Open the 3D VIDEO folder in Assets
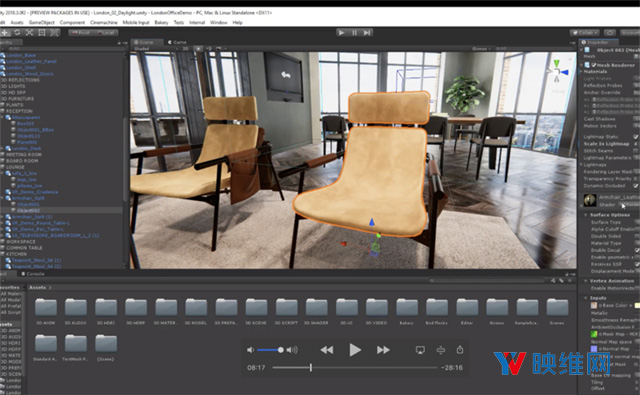640x395 pixels. pyautogui.click(x=376, y=311)
